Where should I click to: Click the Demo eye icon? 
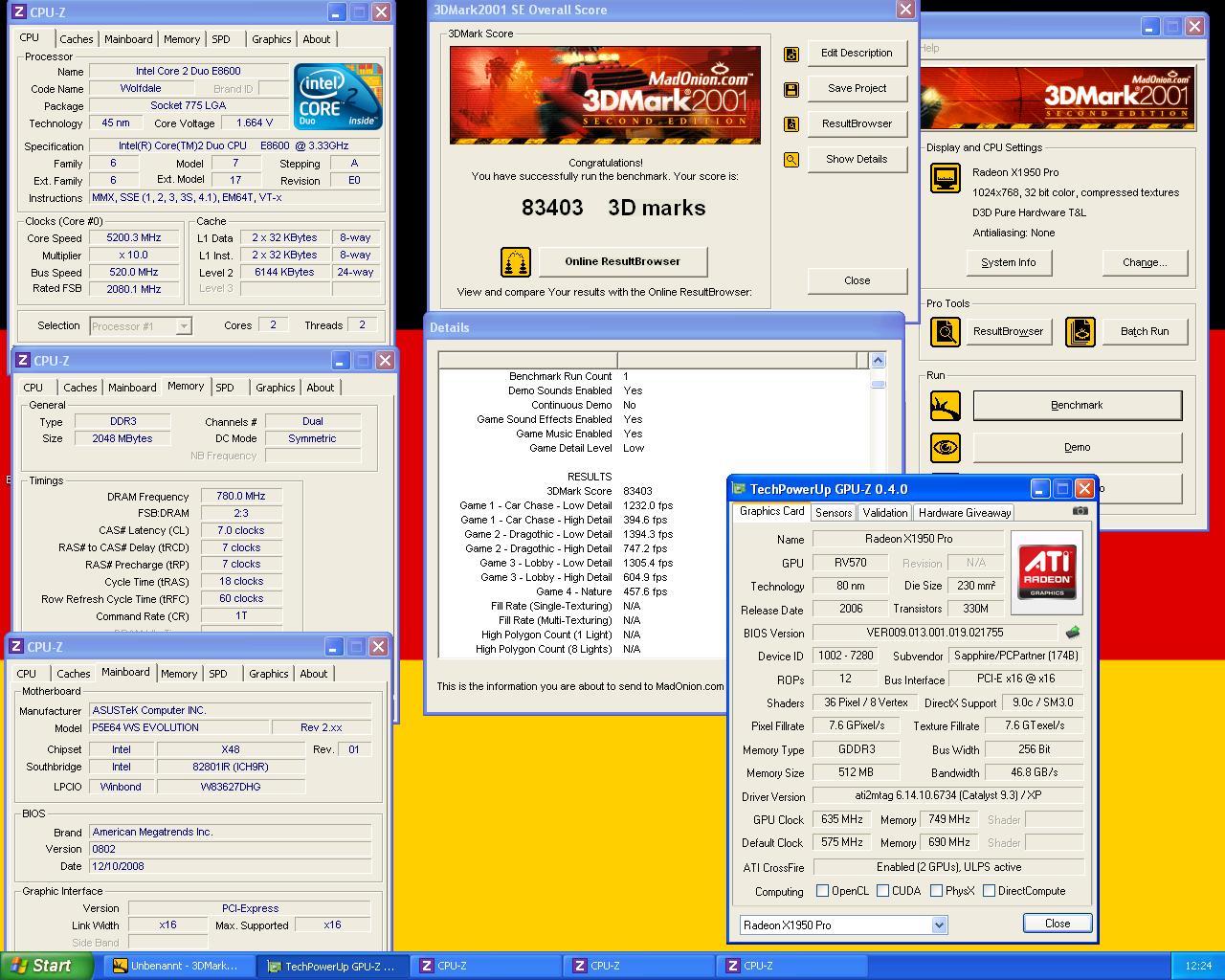tap(946, 447)
